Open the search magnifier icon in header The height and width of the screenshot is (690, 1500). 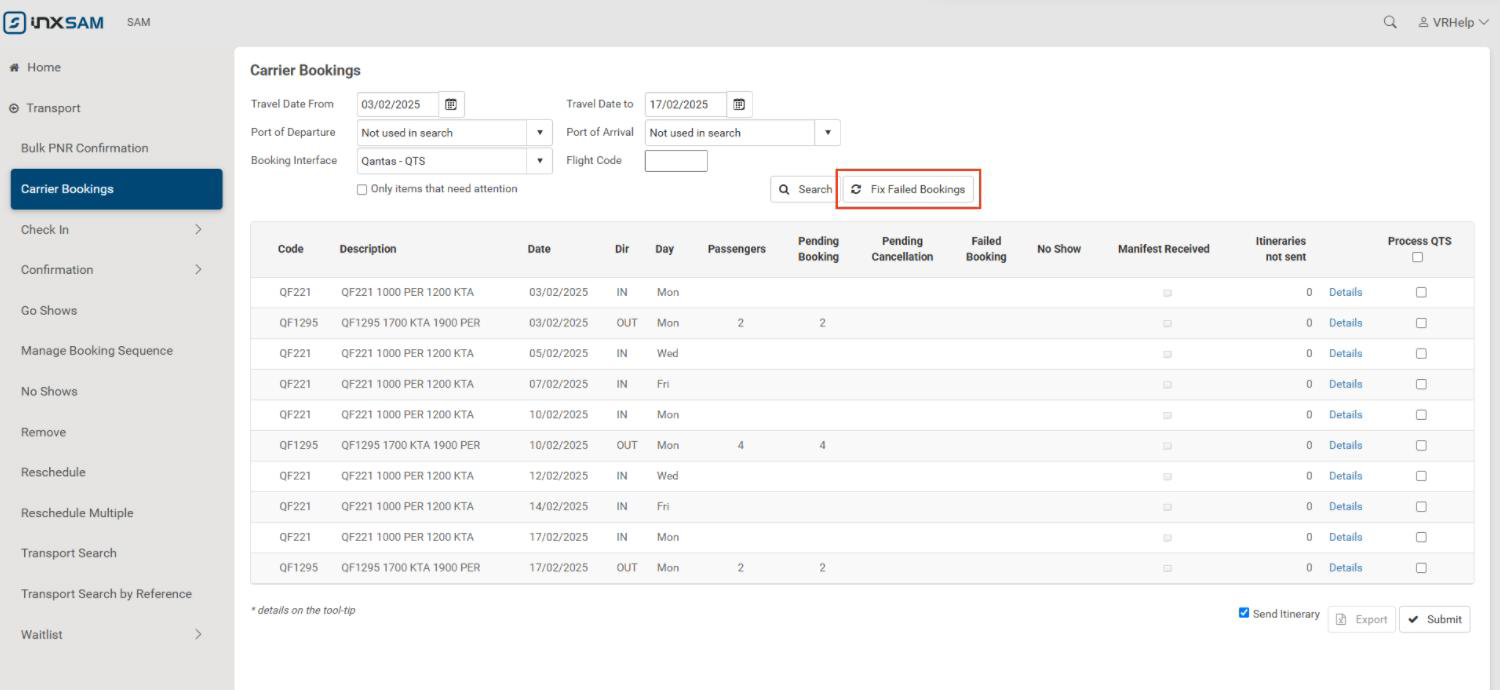1390,21
